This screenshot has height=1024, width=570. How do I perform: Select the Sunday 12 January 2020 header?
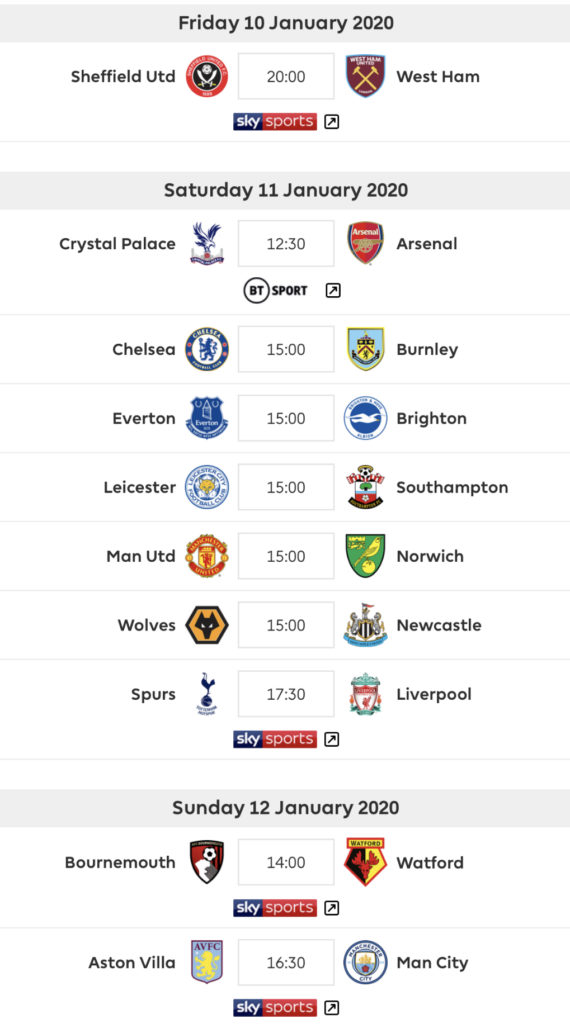click(x=285, y=807)
